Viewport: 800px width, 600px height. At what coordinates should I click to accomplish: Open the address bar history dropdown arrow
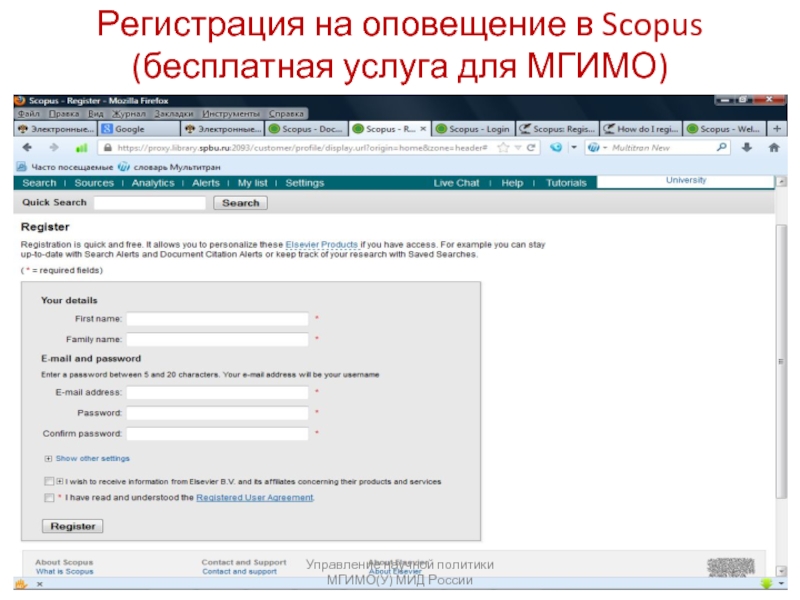point(518,148)
